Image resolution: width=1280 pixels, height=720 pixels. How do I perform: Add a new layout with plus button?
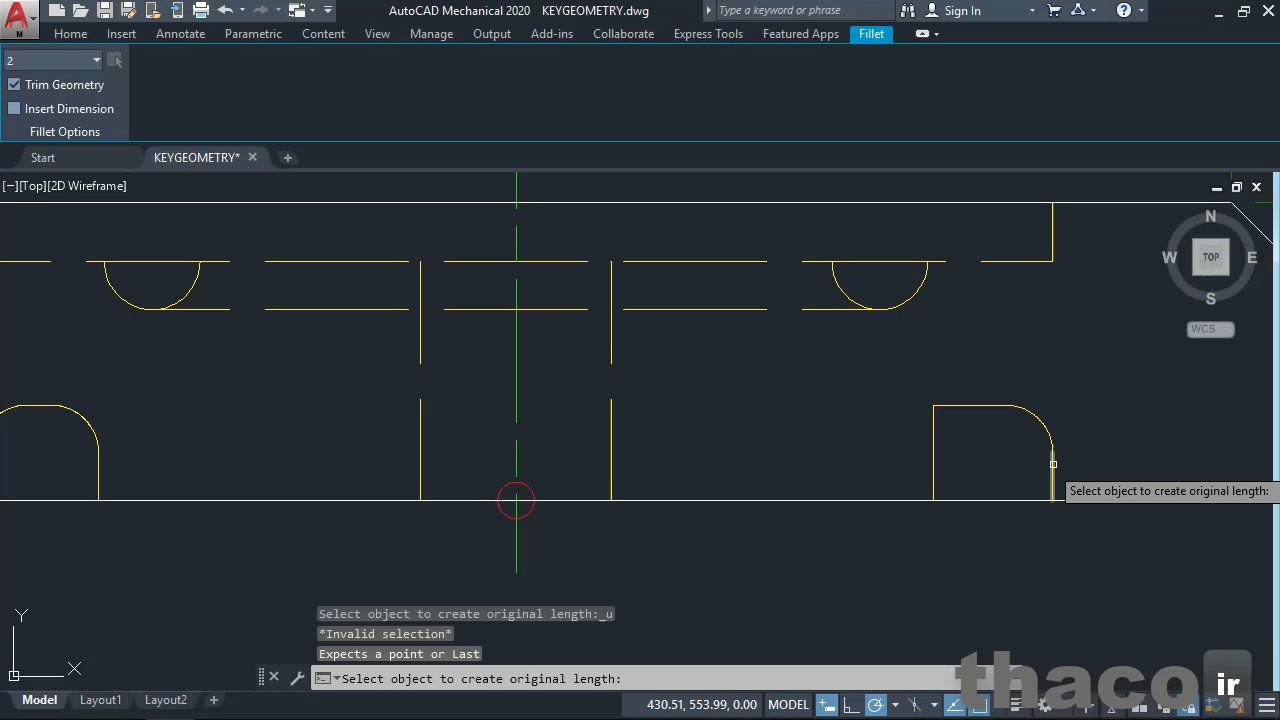click(213, 700)
